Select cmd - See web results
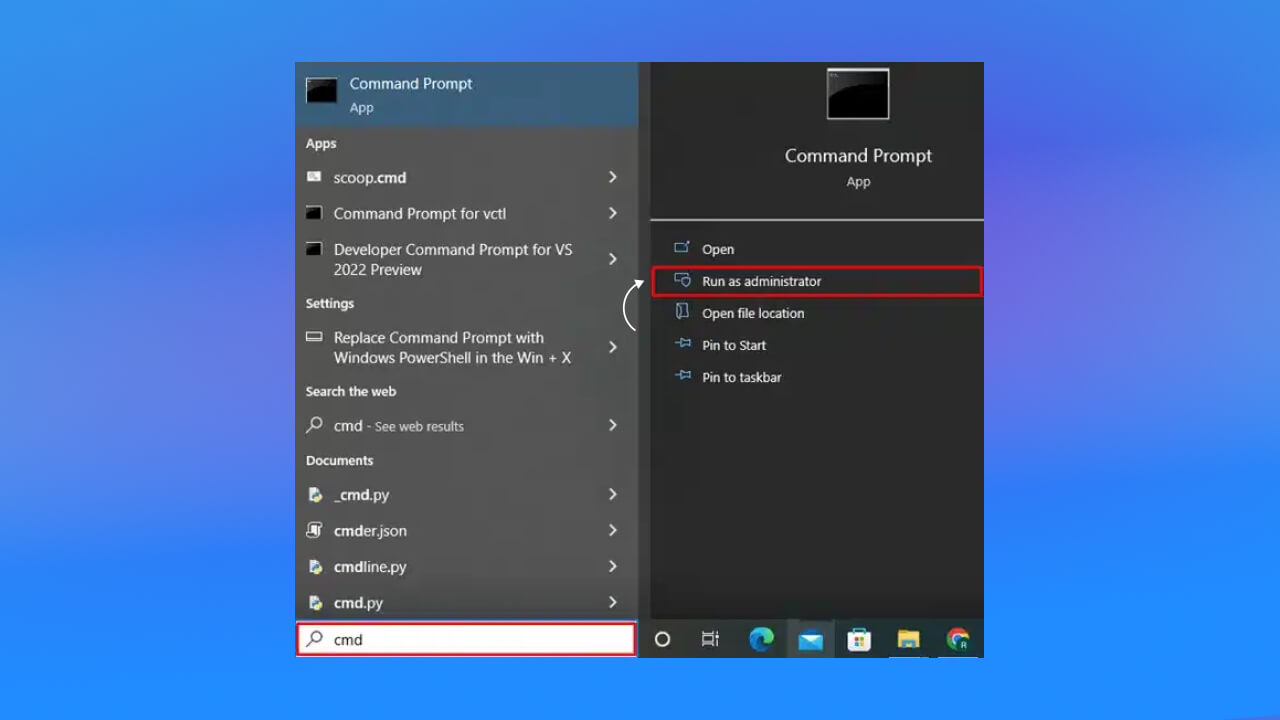1280x720 pixels. [x=466, y=426]
